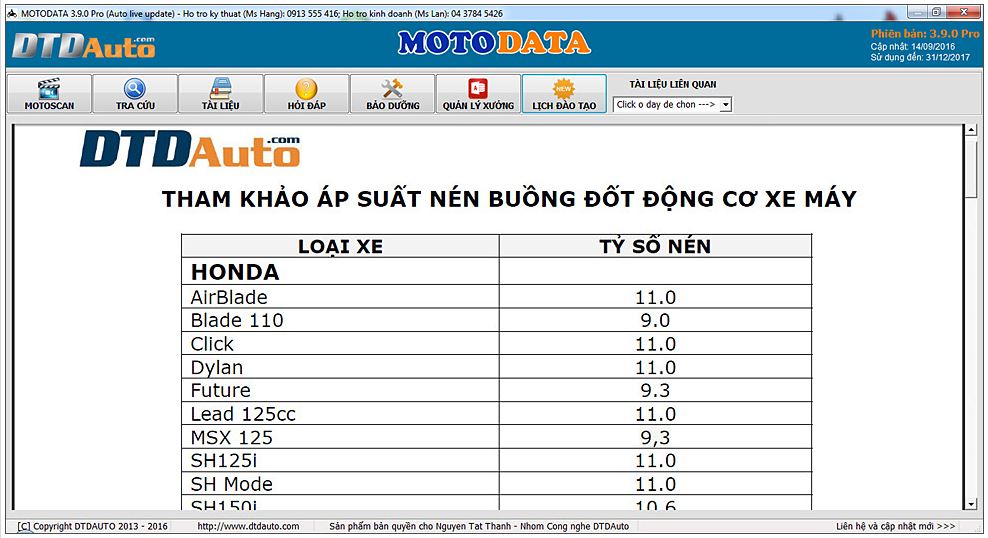Click the MOTODATA title logo
The width and height of the screenshot is (988, 538).
[x=494, y=42]
